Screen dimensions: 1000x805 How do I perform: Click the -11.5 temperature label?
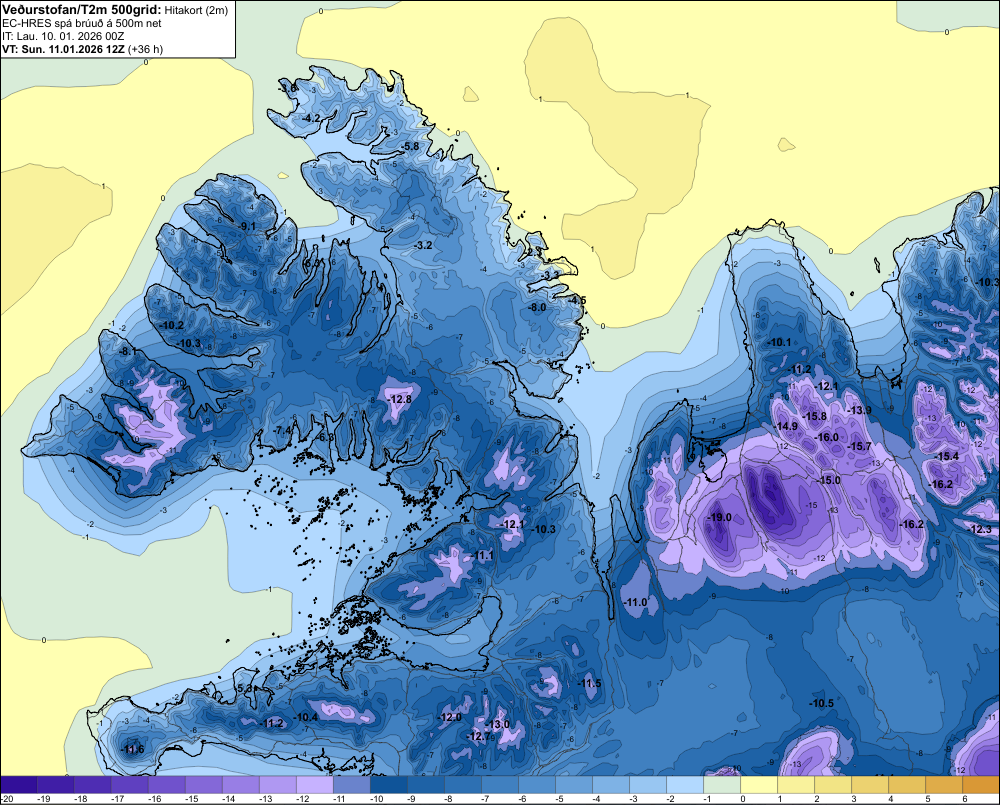(x=590, y=683)
